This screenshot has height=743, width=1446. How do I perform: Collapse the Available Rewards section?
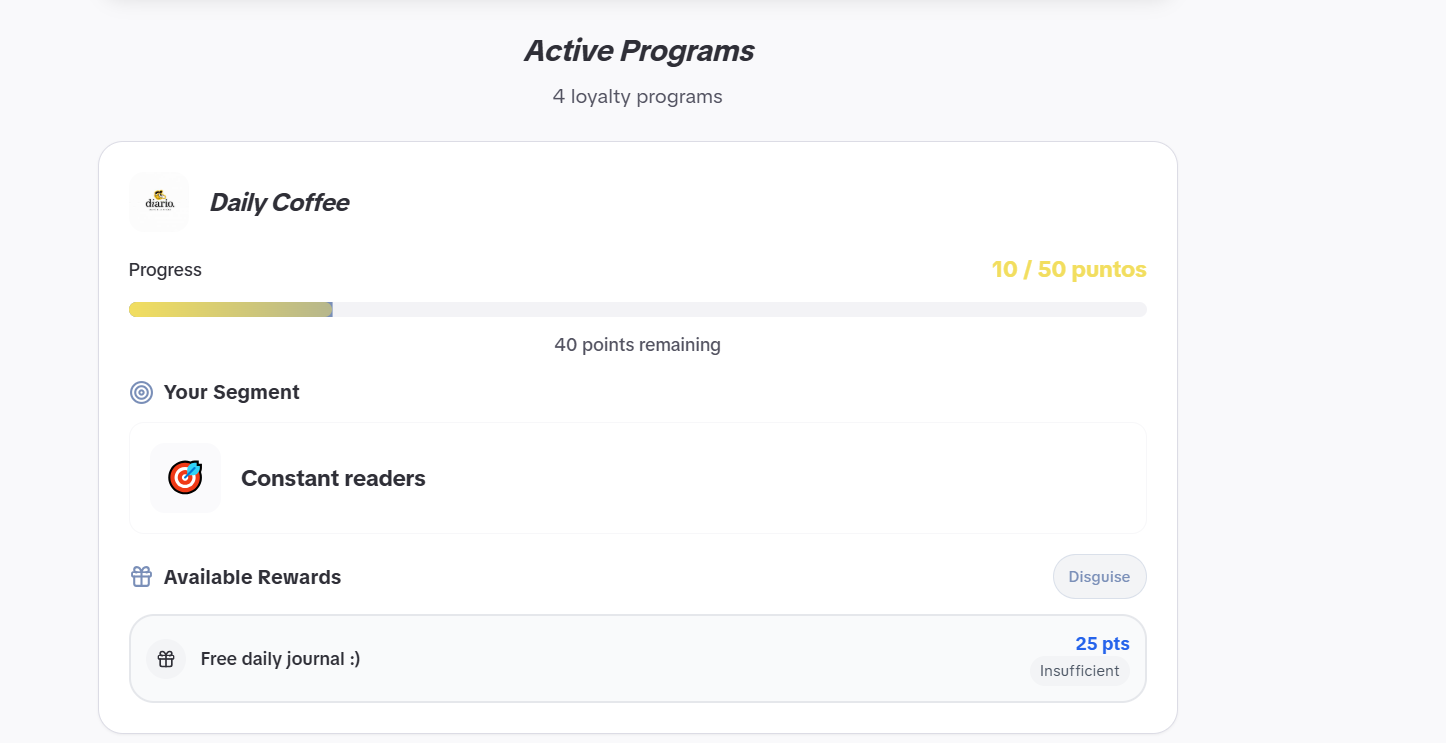[x=253, y=576]
